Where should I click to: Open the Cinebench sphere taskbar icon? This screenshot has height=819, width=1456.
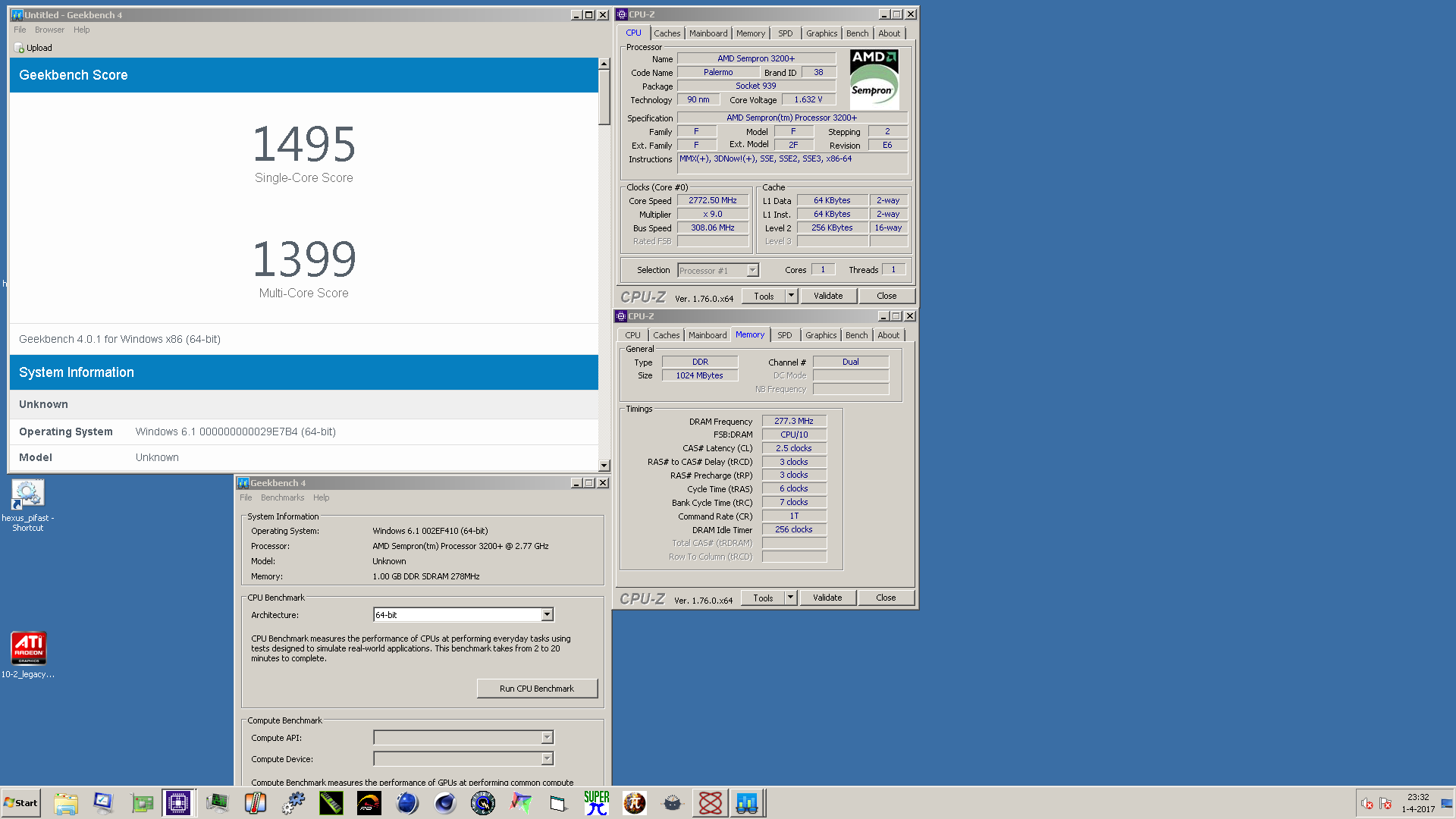click(445, 803)
